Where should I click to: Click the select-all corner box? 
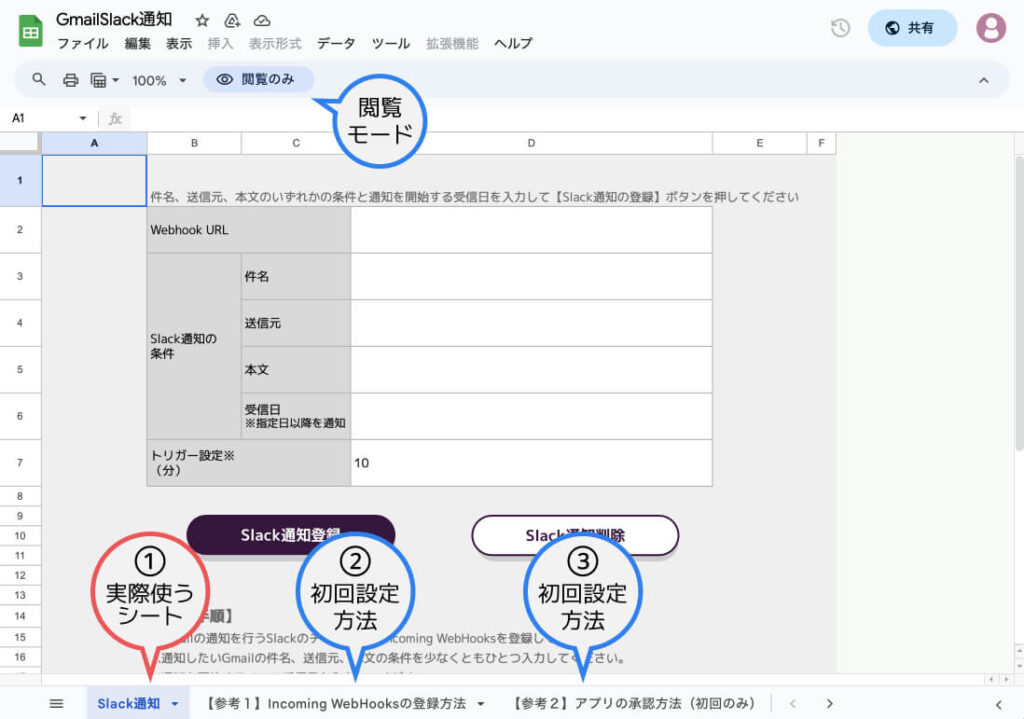20,143
